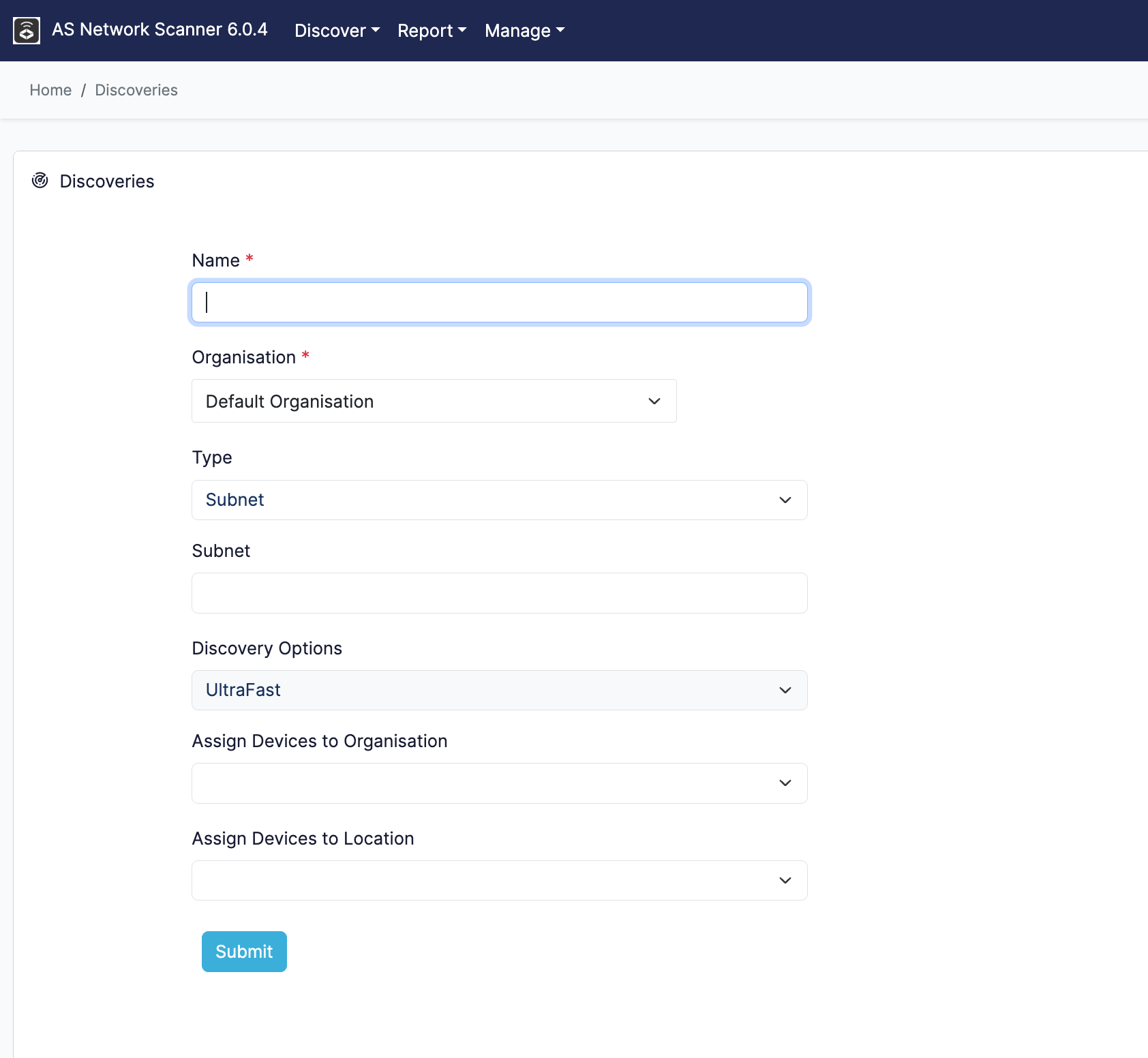The width and height of the screenshot is (1148, 1058).
Task: Expand the Organisation dropdown
Action: tap(434, 401)
